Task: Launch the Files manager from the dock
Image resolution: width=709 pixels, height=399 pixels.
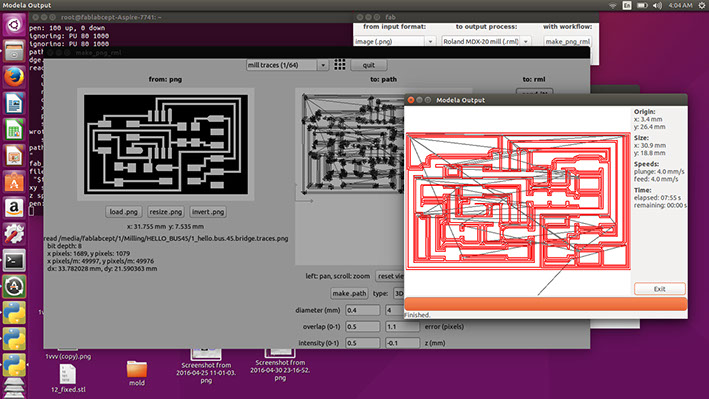Action: [14, 51]
